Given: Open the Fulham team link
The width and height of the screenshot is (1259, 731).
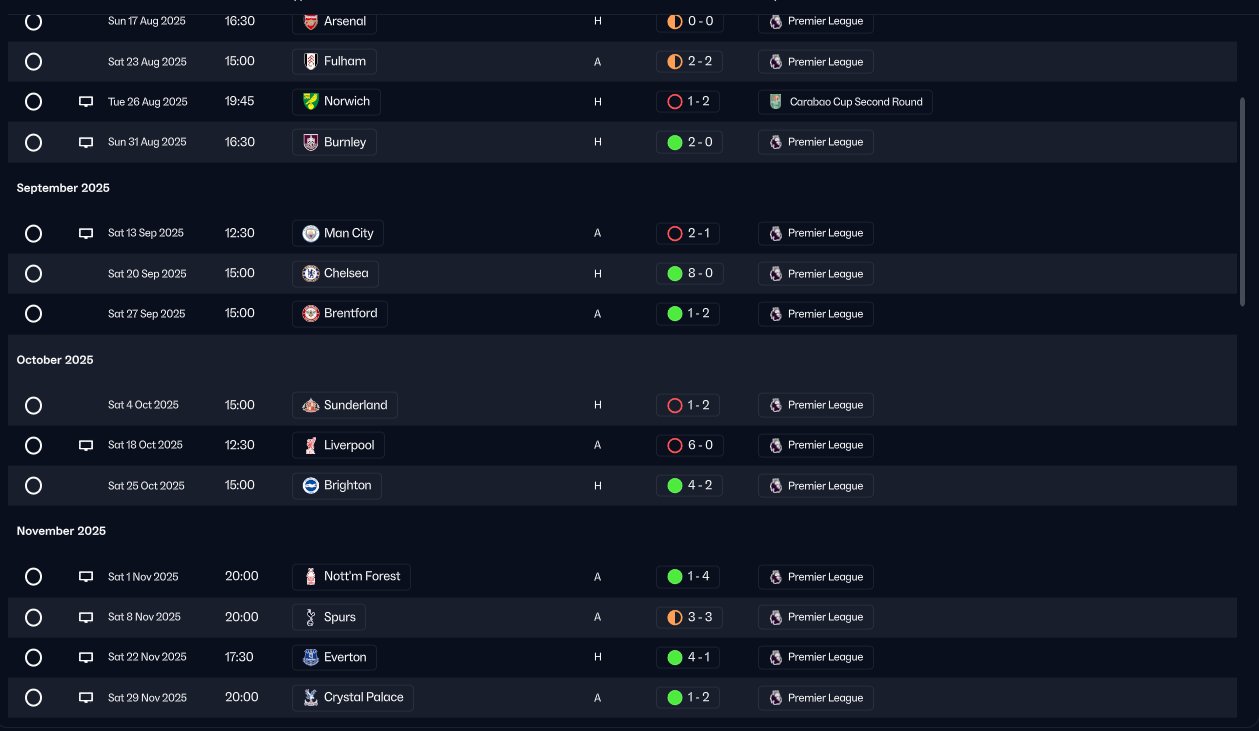Looking at the screenshot, I should pos(335,61).
